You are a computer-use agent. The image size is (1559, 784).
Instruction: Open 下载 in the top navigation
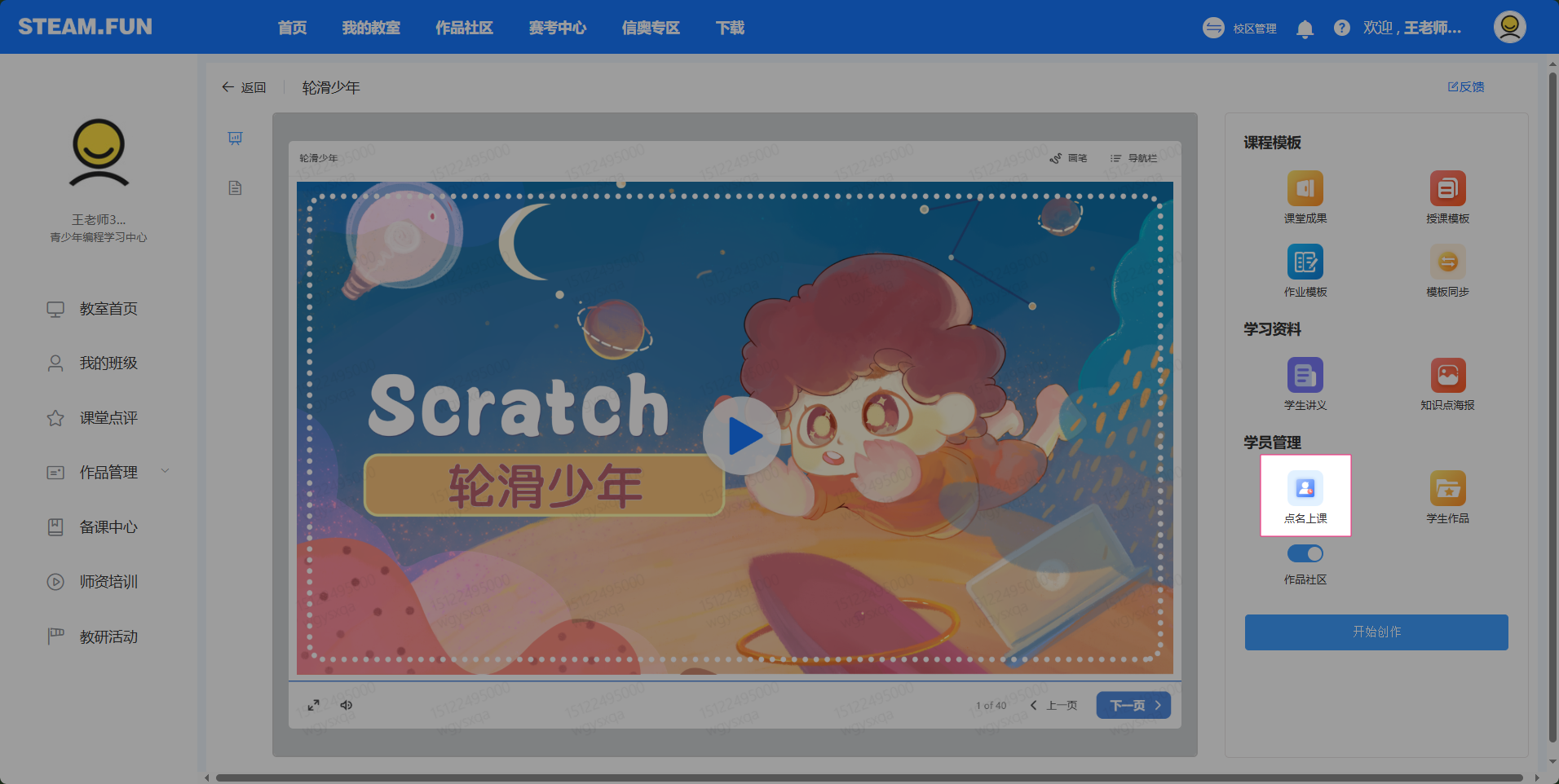click(730, 28)
